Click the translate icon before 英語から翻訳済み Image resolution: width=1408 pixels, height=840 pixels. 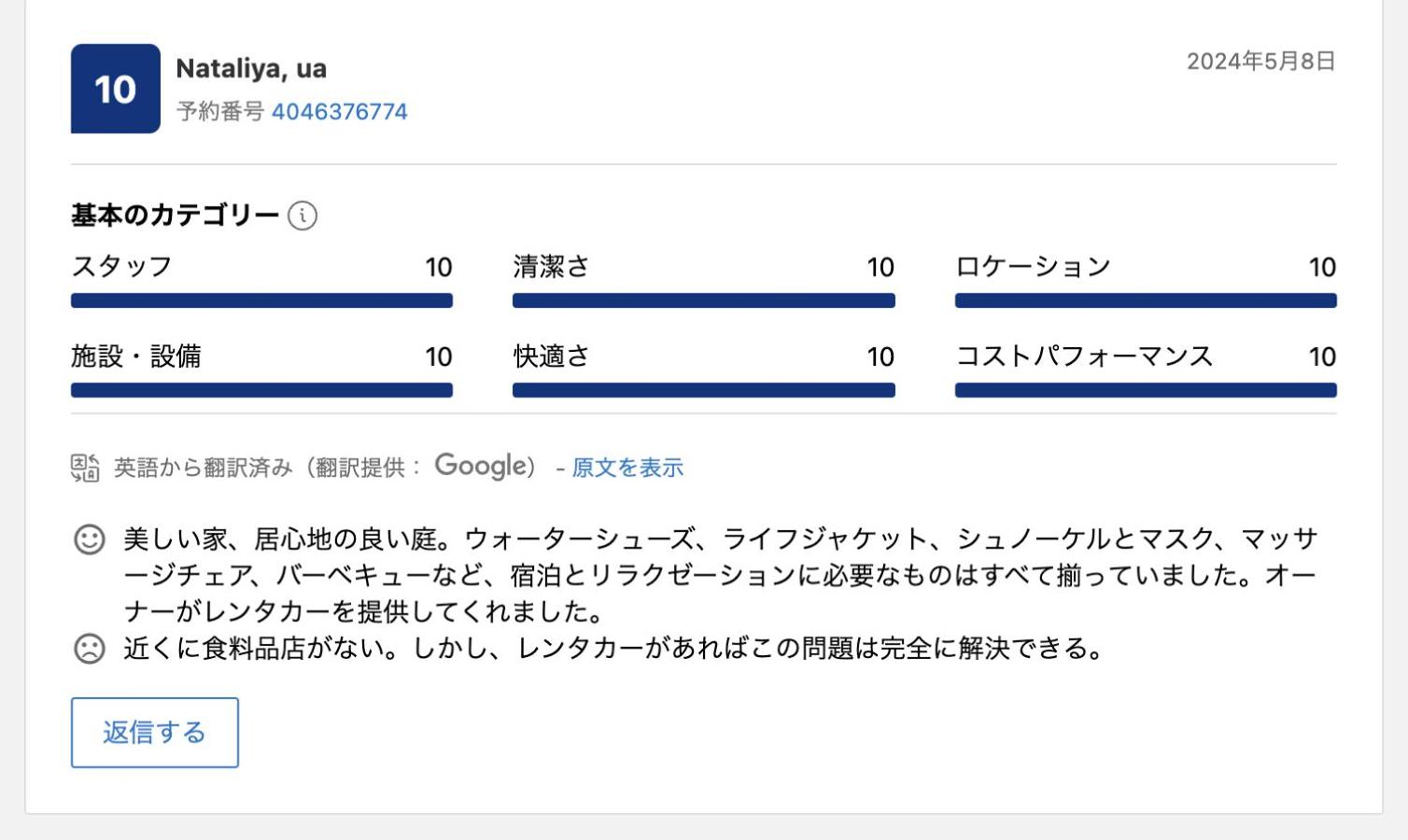(85, 468)
